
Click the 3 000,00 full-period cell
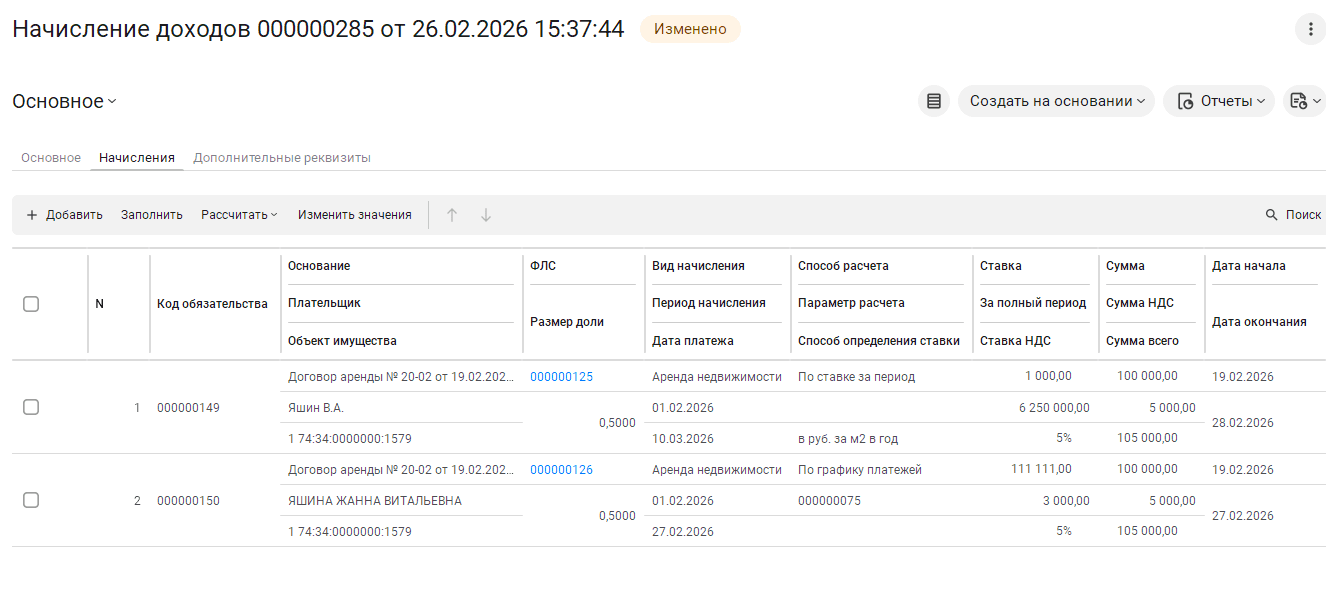pos(1066,501)
